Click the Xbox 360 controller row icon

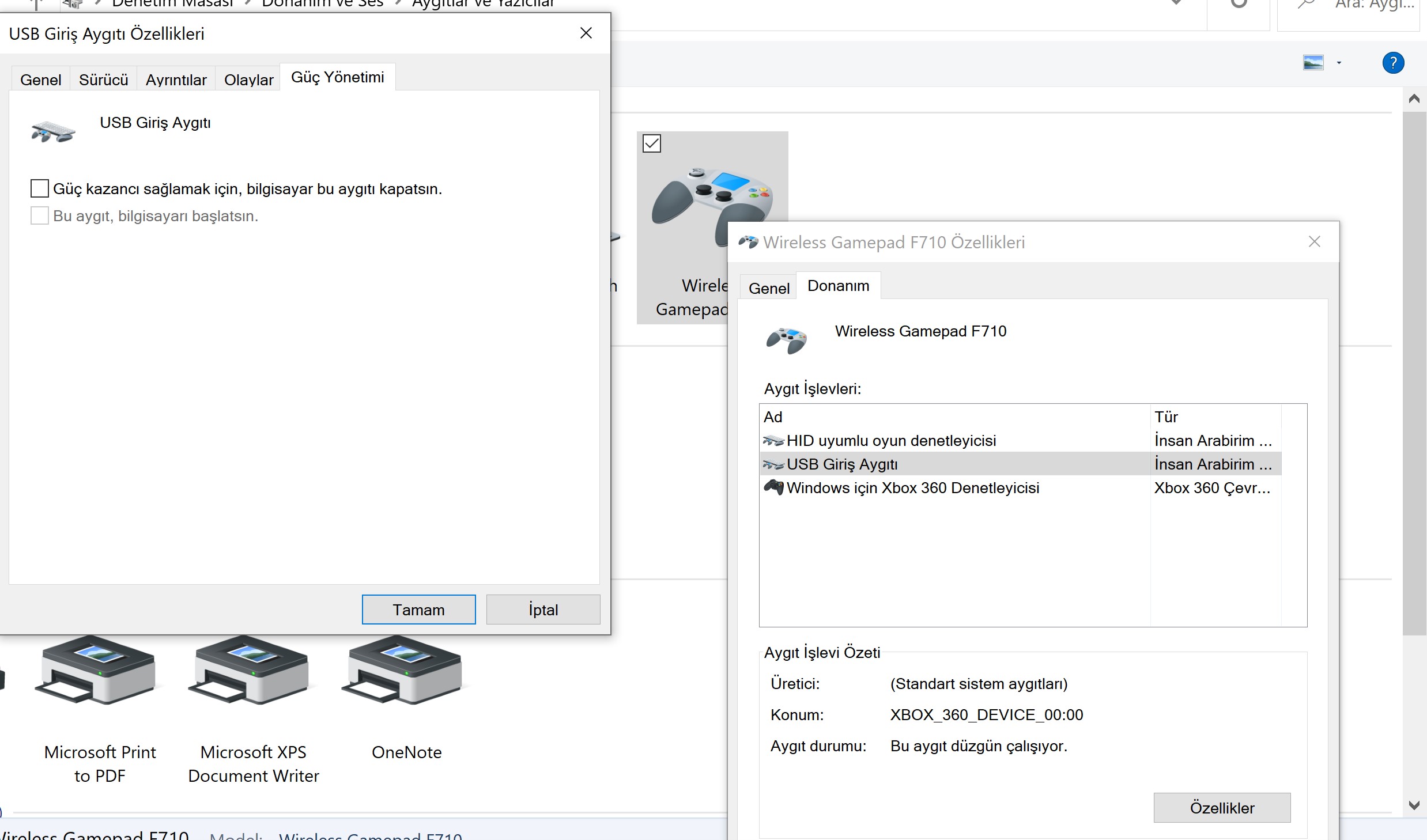773,487
